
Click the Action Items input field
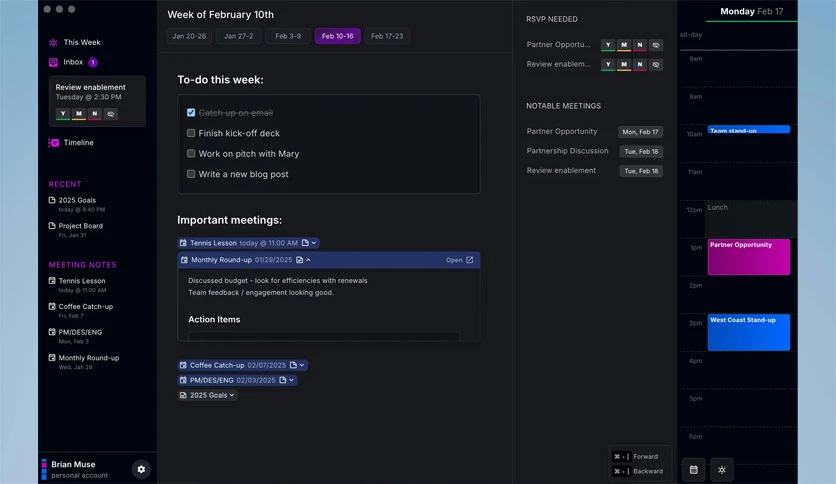pos(324,336)
